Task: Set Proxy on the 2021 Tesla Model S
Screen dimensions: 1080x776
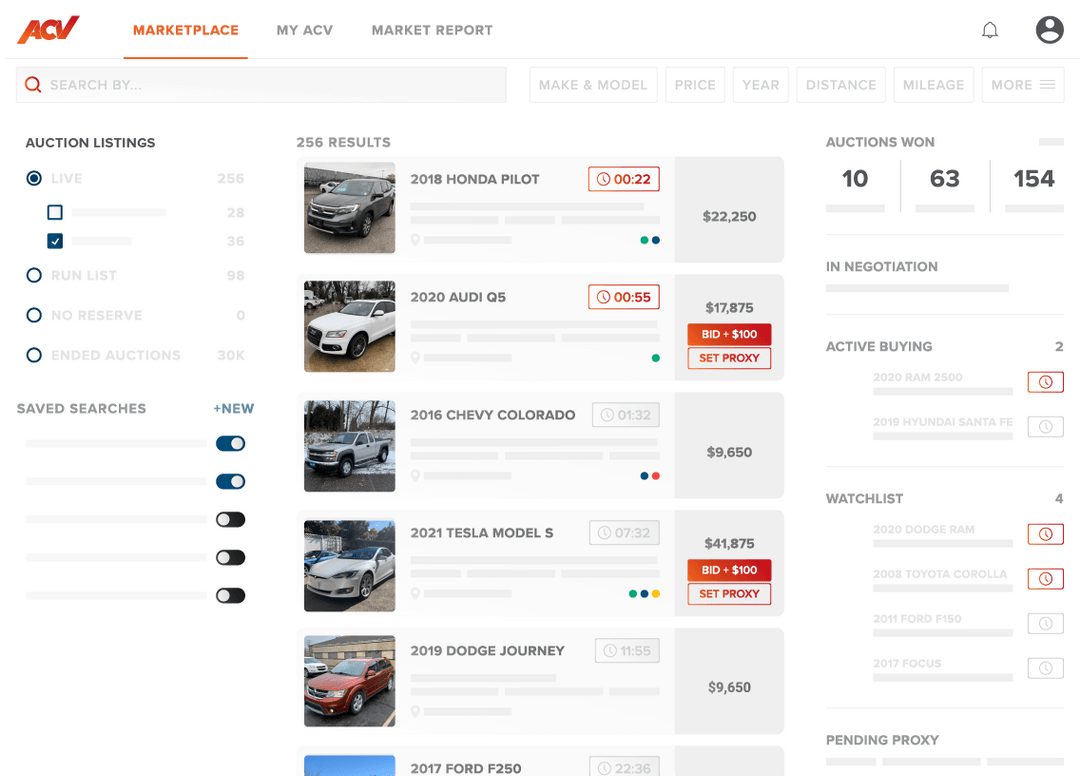Action: (x=729, y=594)
